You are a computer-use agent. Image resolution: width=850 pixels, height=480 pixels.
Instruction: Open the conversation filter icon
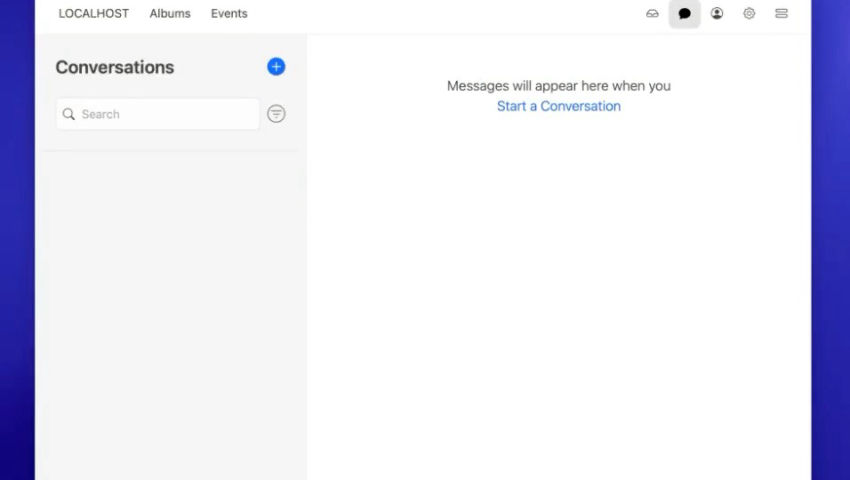(276, 114)
